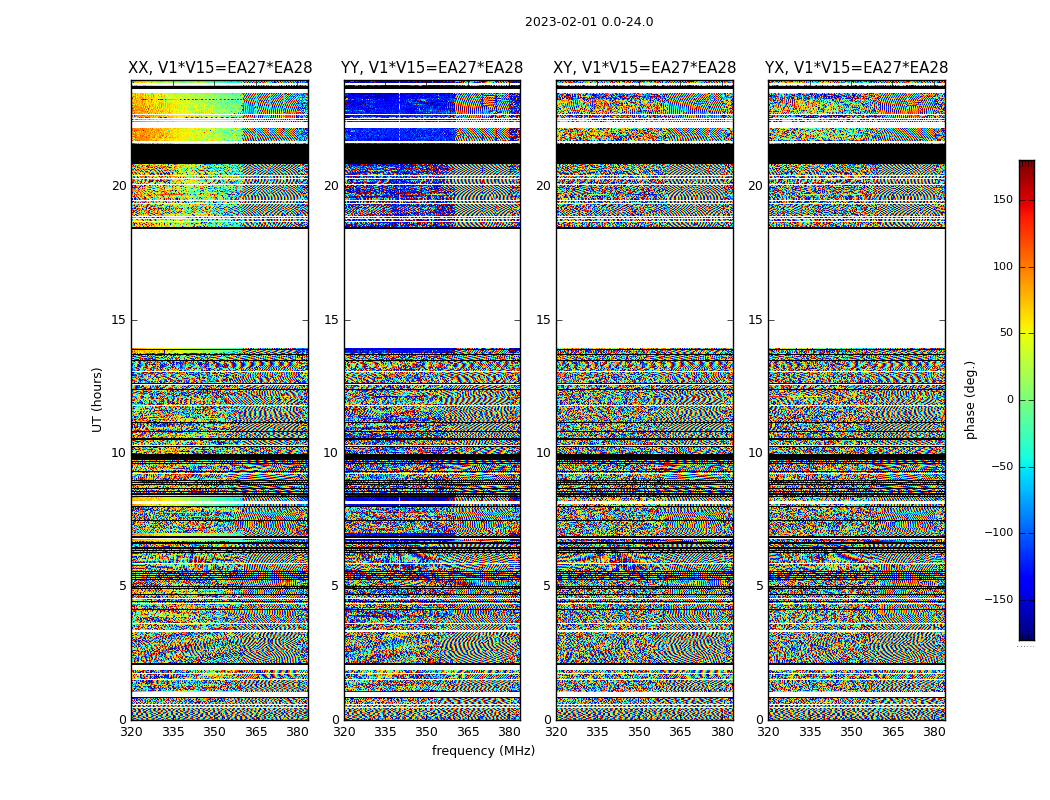Click the blank data gap in XX panel

[x=220, y=289]
